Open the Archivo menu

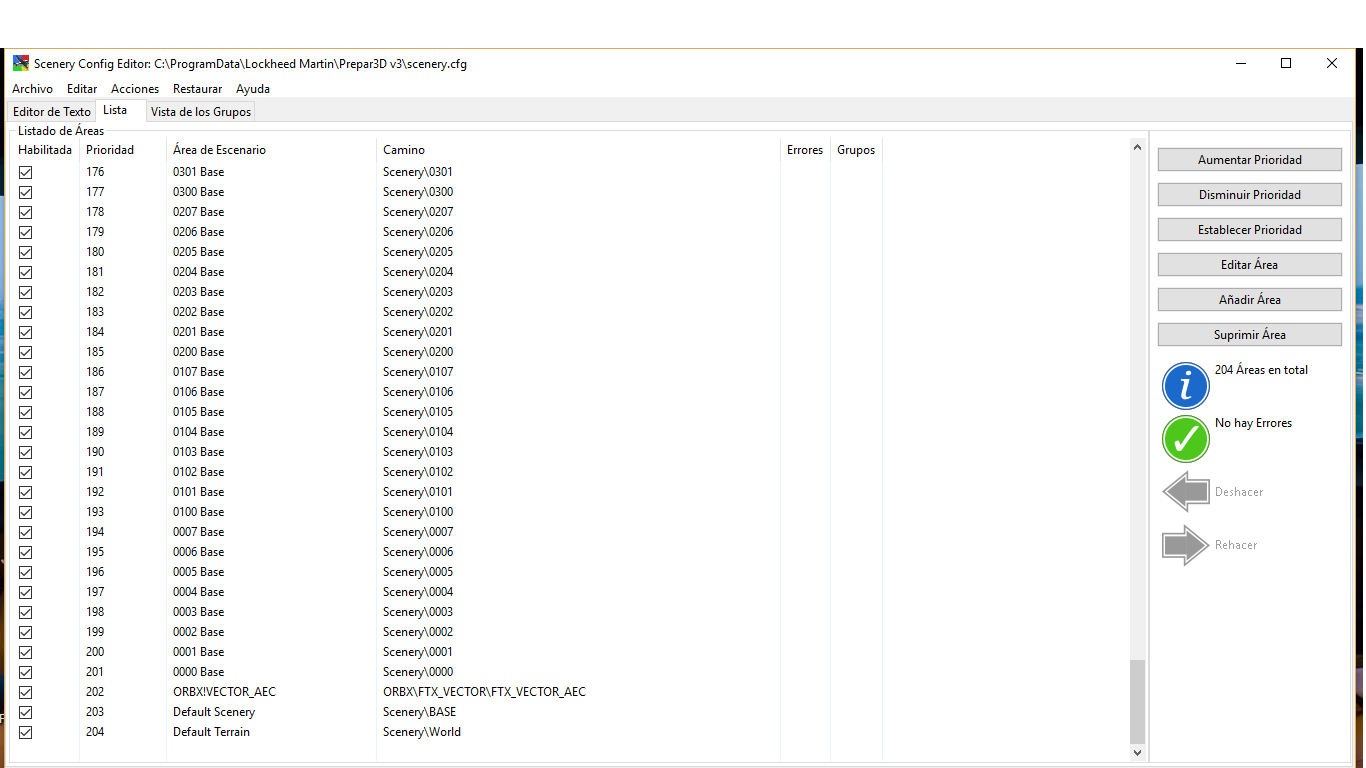pos(32,89)
